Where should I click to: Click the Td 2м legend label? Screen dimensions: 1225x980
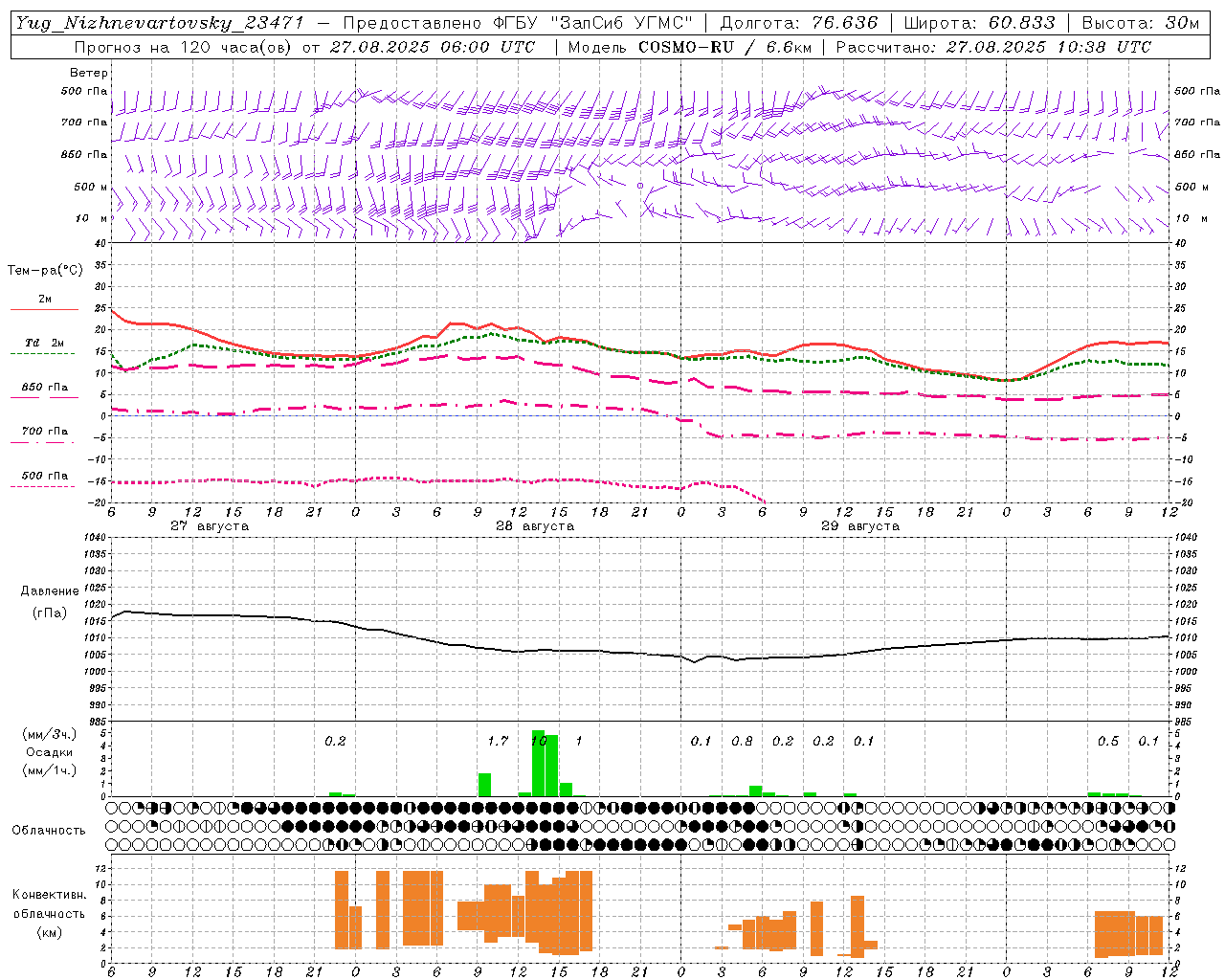pos(45,343)
